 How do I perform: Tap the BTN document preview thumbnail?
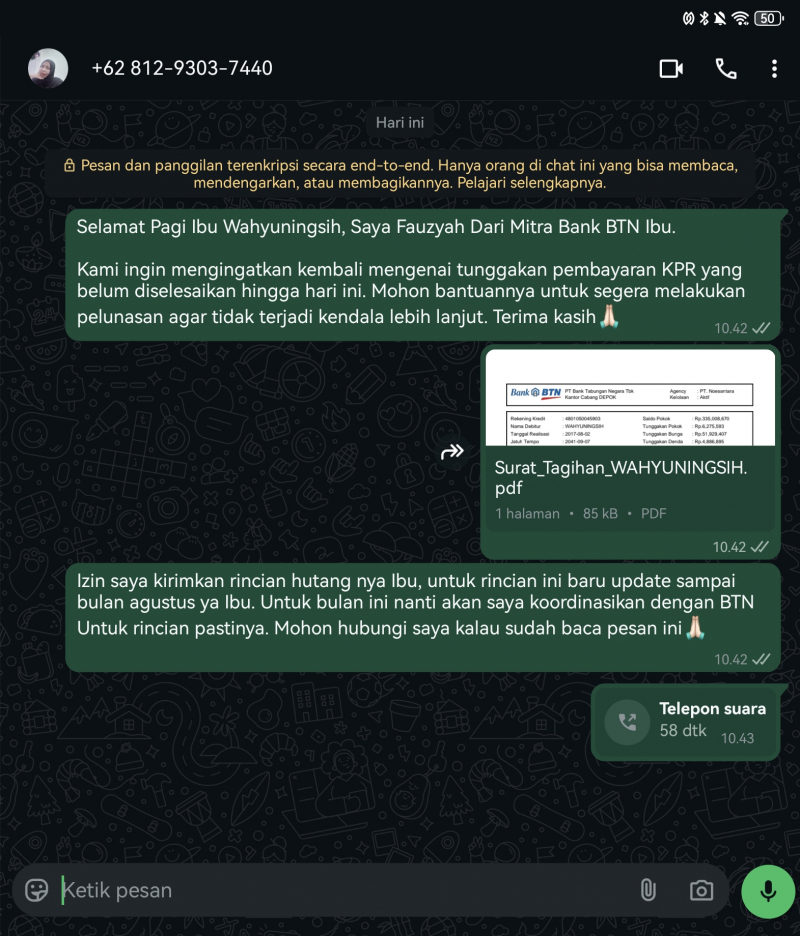pyautogui.click(x=630, y=398)
